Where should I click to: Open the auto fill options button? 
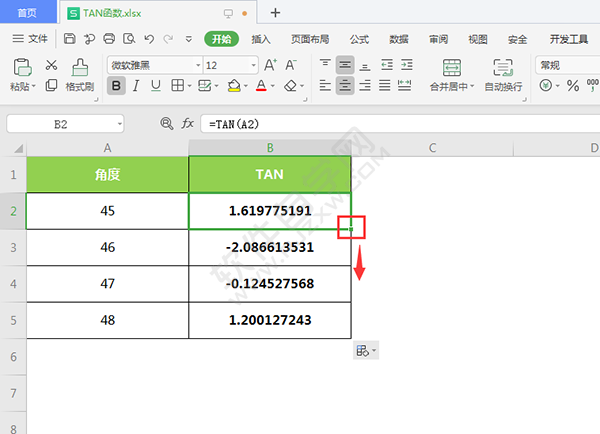click(x=366, y=350)
